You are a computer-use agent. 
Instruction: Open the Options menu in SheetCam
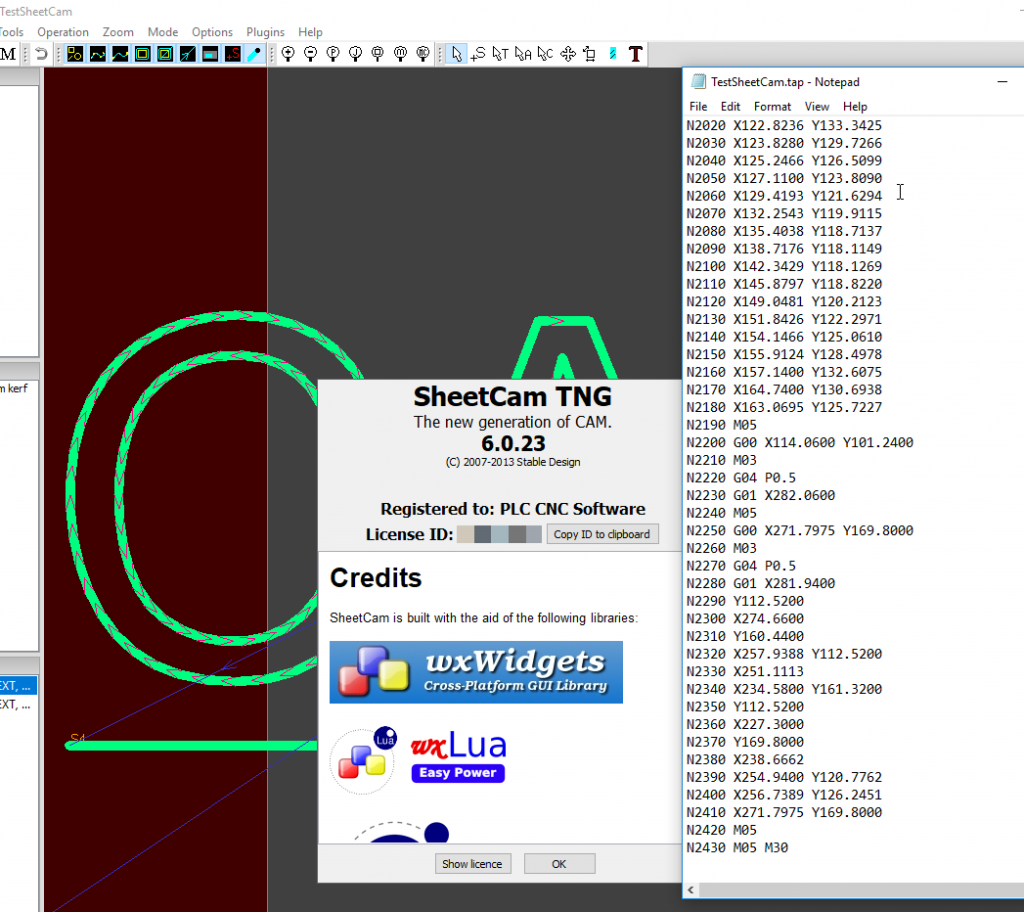[x=212, y=32]
